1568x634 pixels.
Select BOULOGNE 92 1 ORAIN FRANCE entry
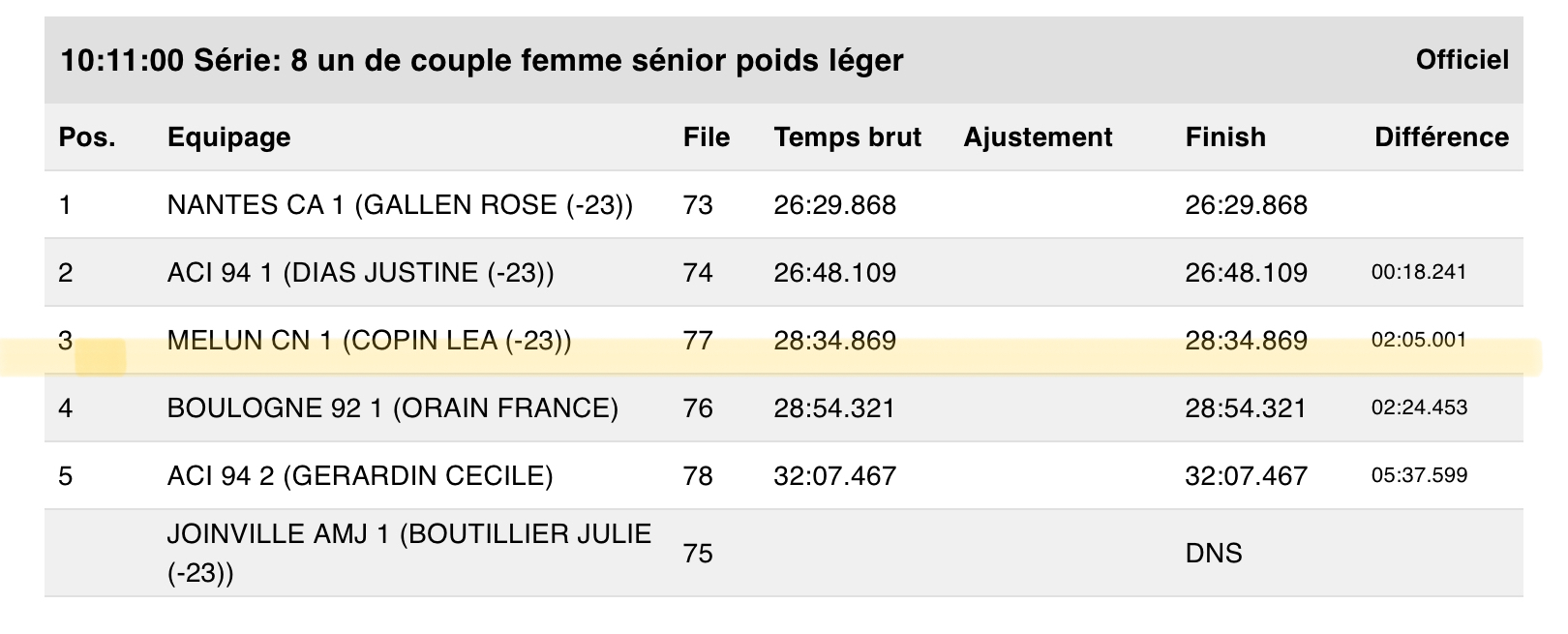(392, 408)
